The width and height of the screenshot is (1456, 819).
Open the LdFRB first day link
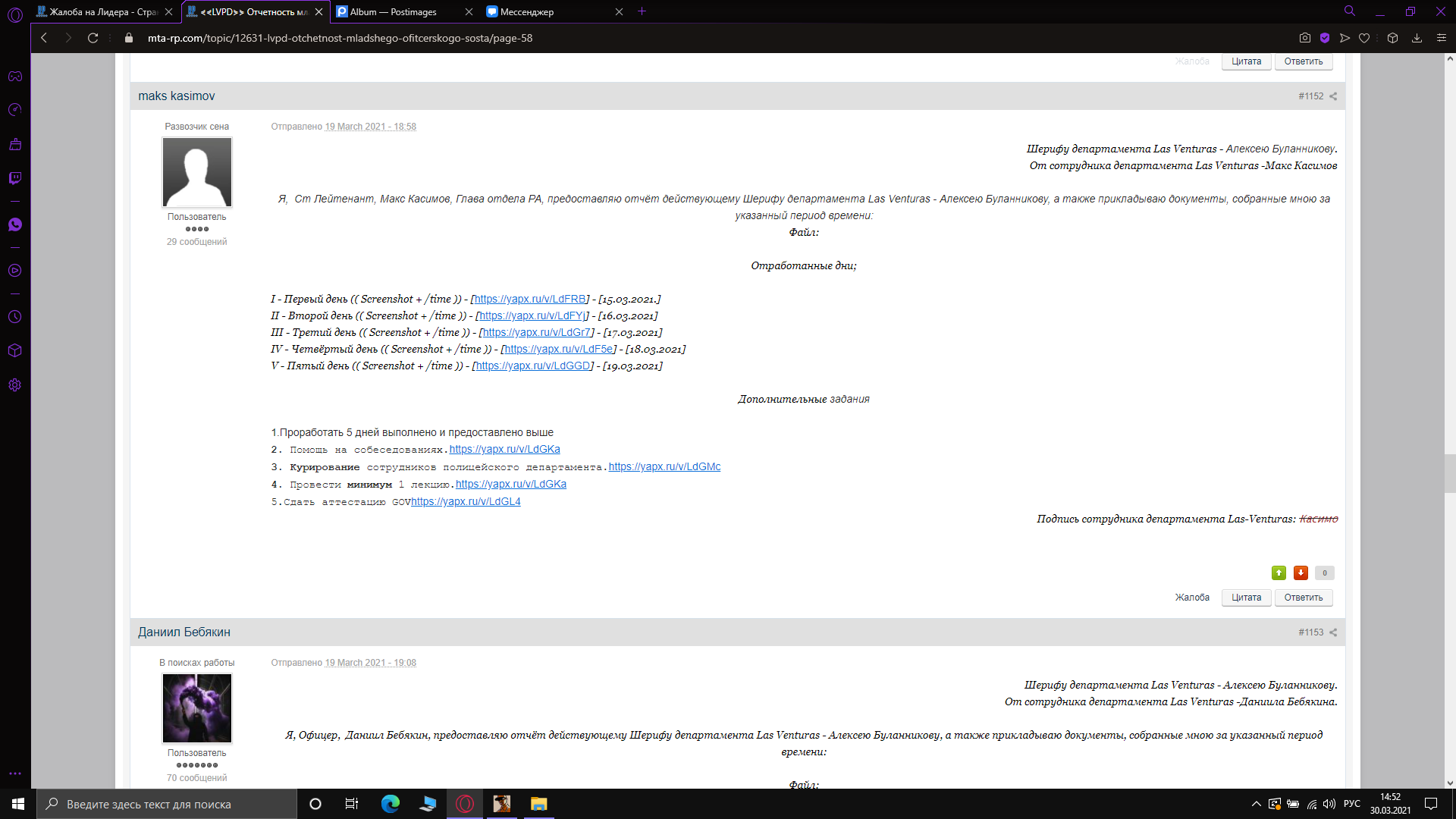coord(530,299)
